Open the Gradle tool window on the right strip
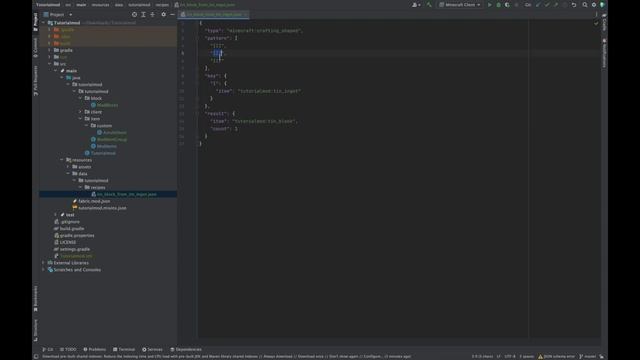This screenshot has width=640, height=360. pos(604,22)
